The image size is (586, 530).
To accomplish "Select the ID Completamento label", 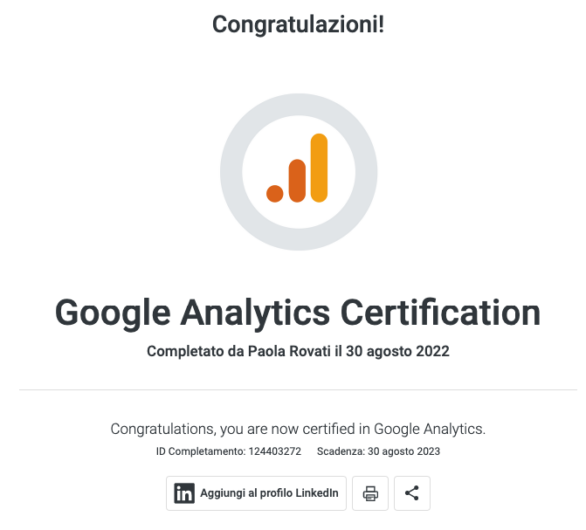I will [x=201, y=452].
